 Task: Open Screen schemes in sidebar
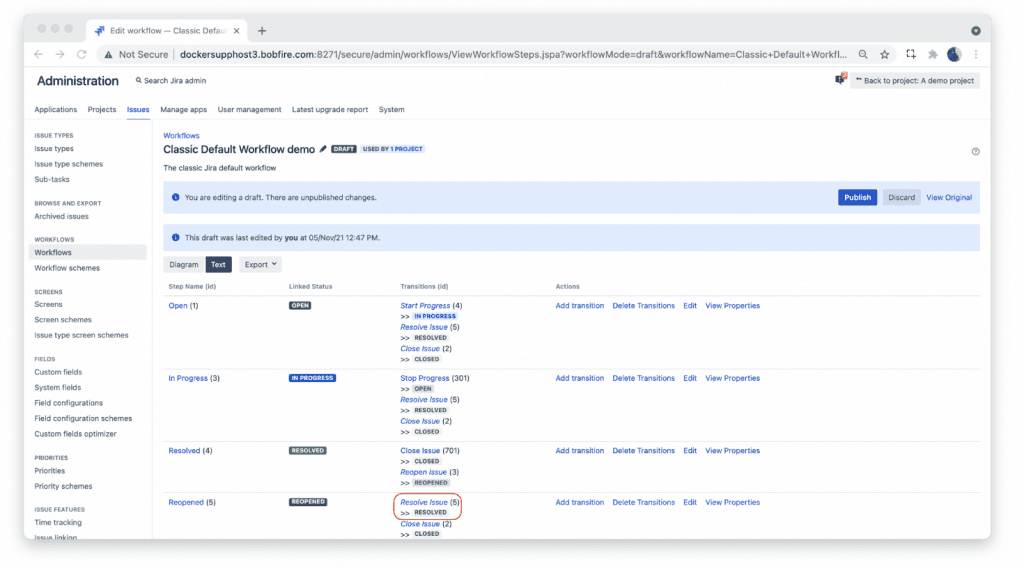point(63,320)
